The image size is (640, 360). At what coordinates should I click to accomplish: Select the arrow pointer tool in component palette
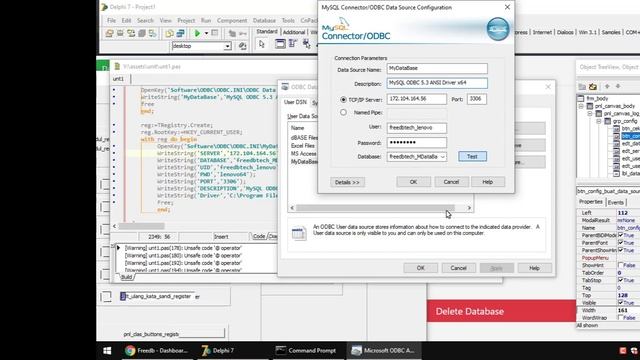coord(262,44)
